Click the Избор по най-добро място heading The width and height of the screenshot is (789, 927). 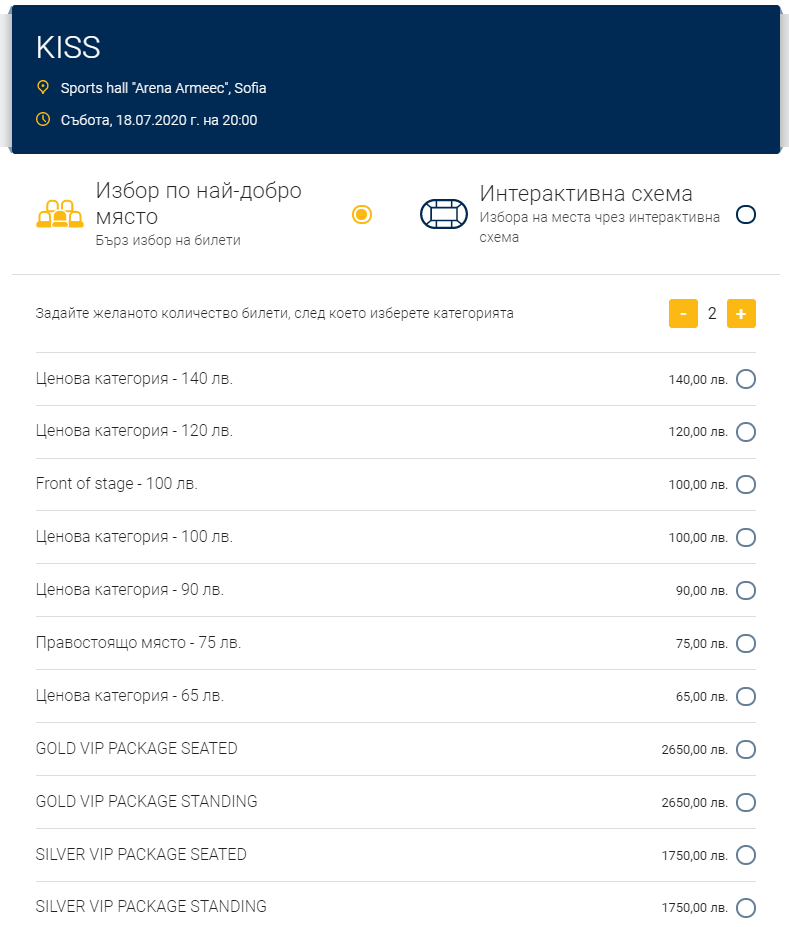point(199,203)
